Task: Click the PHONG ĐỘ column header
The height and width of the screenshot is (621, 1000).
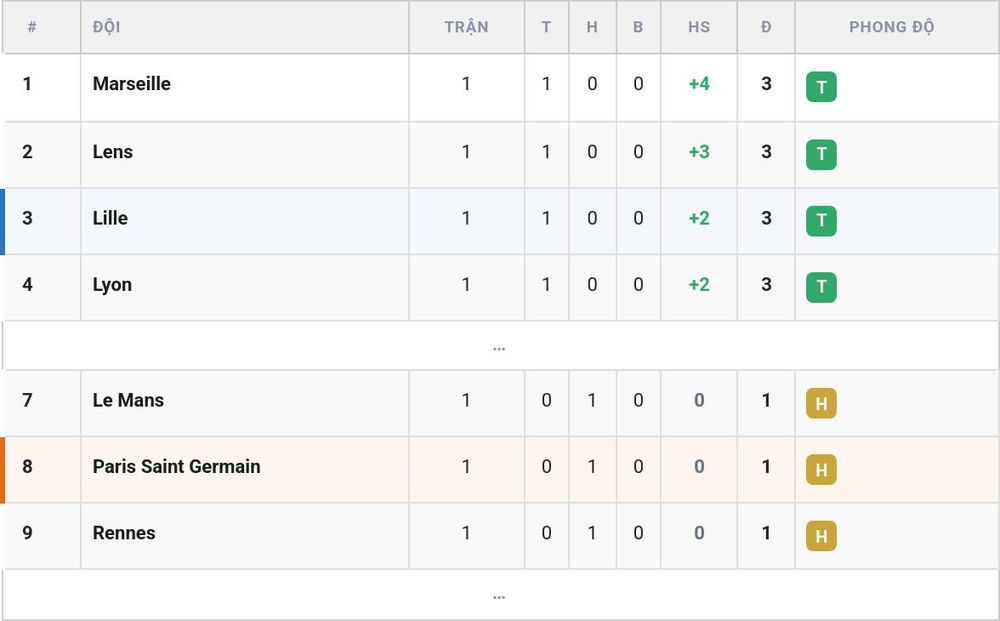Action: (x=891, y=27)
